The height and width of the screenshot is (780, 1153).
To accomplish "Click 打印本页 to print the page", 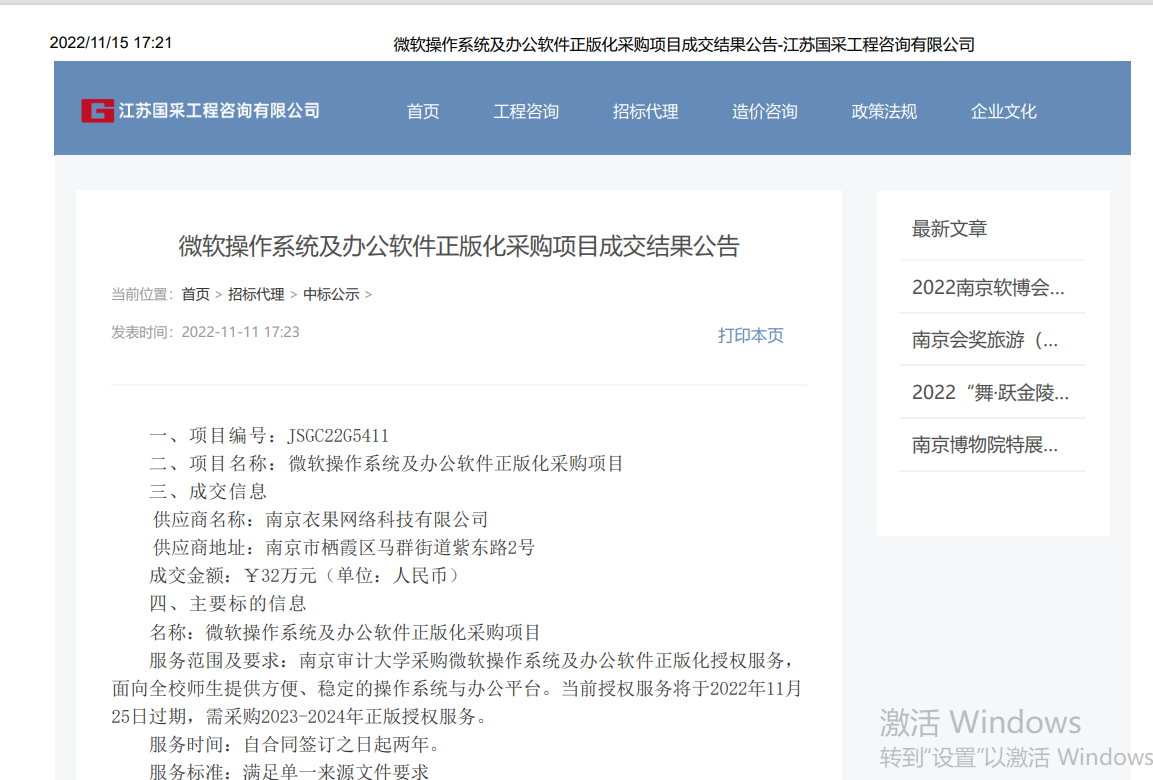I will (x=751, y=335).
